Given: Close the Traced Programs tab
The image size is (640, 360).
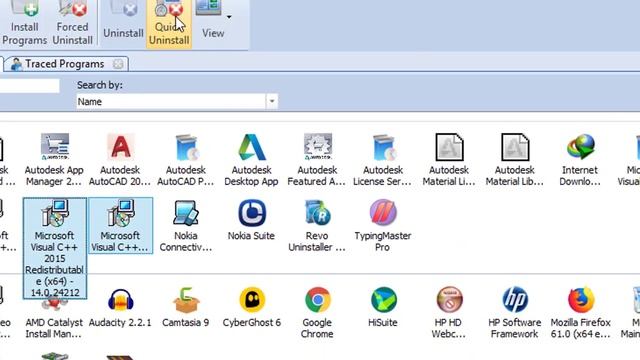Looking at the screenshot, I should 118,64.
